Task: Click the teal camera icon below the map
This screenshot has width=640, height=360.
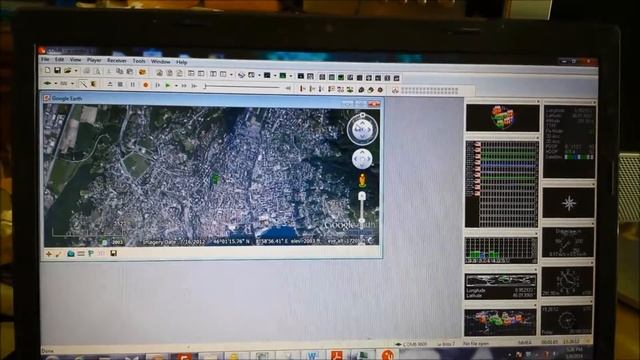Action: [71, 254]
